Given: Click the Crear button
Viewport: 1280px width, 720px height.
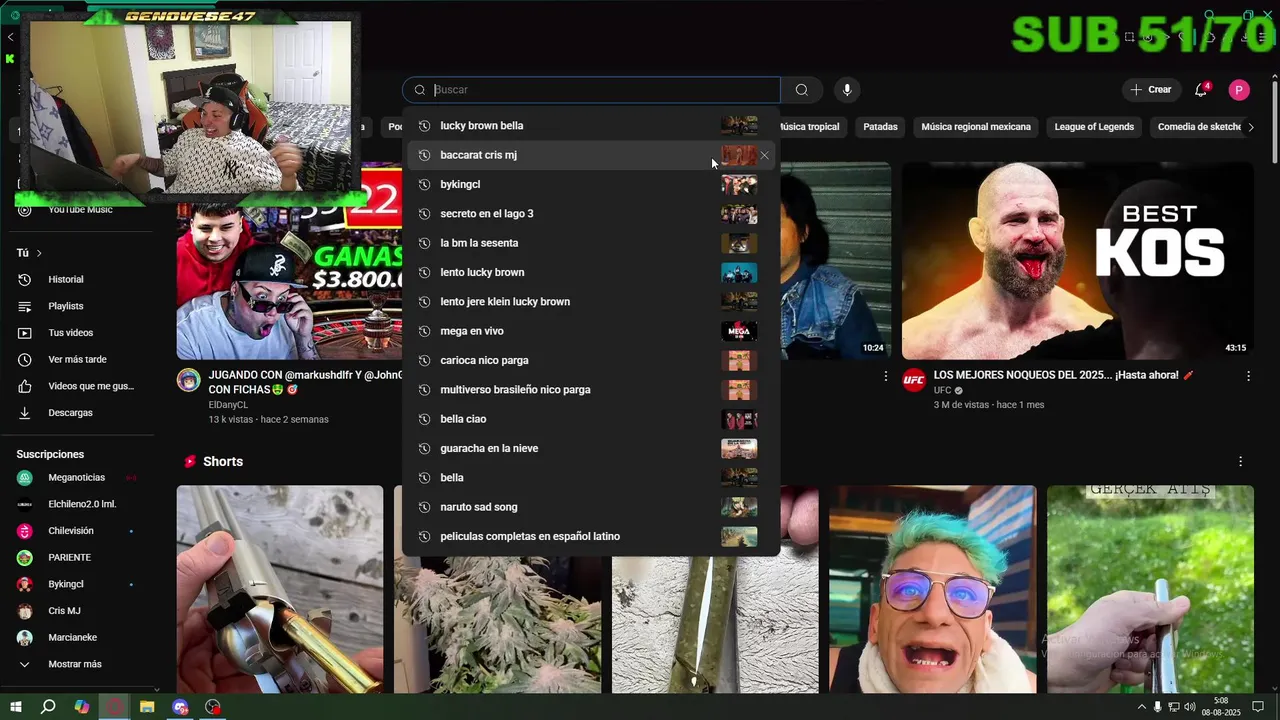Looking at the screenshot, I should (x=1151, y=90).
